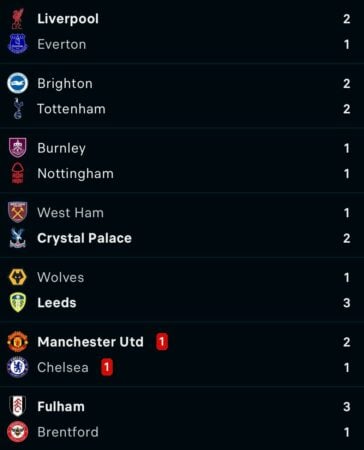Click the Crystal Palace eagle crest

pos(18,238)
